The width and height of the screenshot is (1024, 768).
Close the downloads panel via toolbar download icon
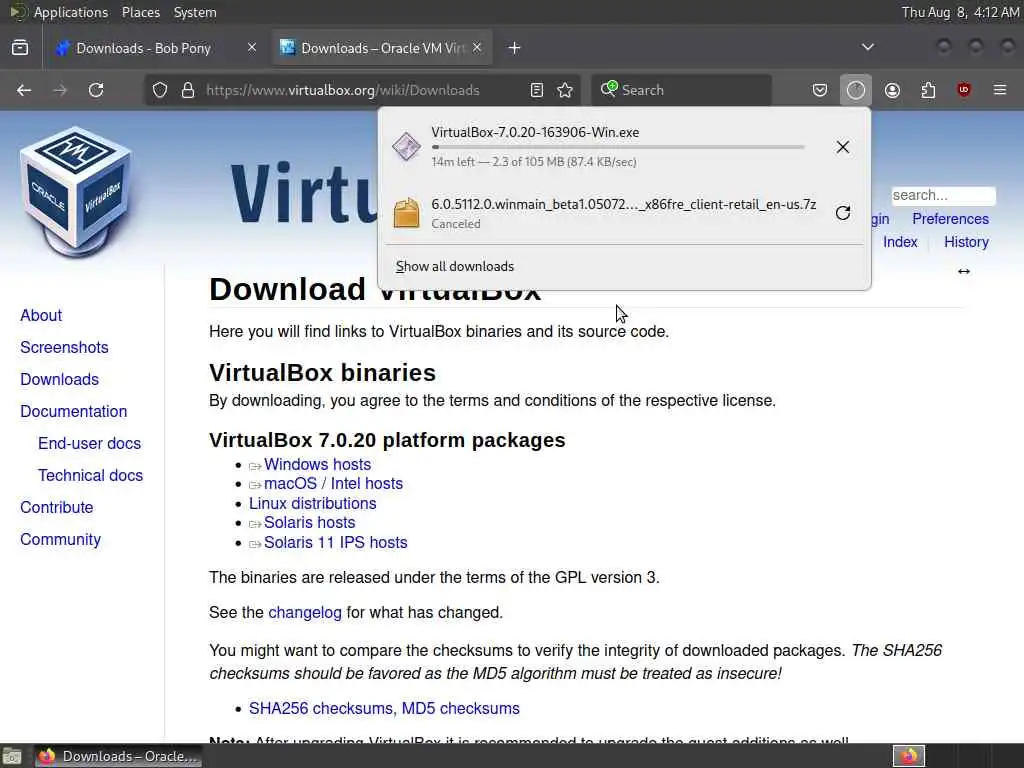point(856,90)
